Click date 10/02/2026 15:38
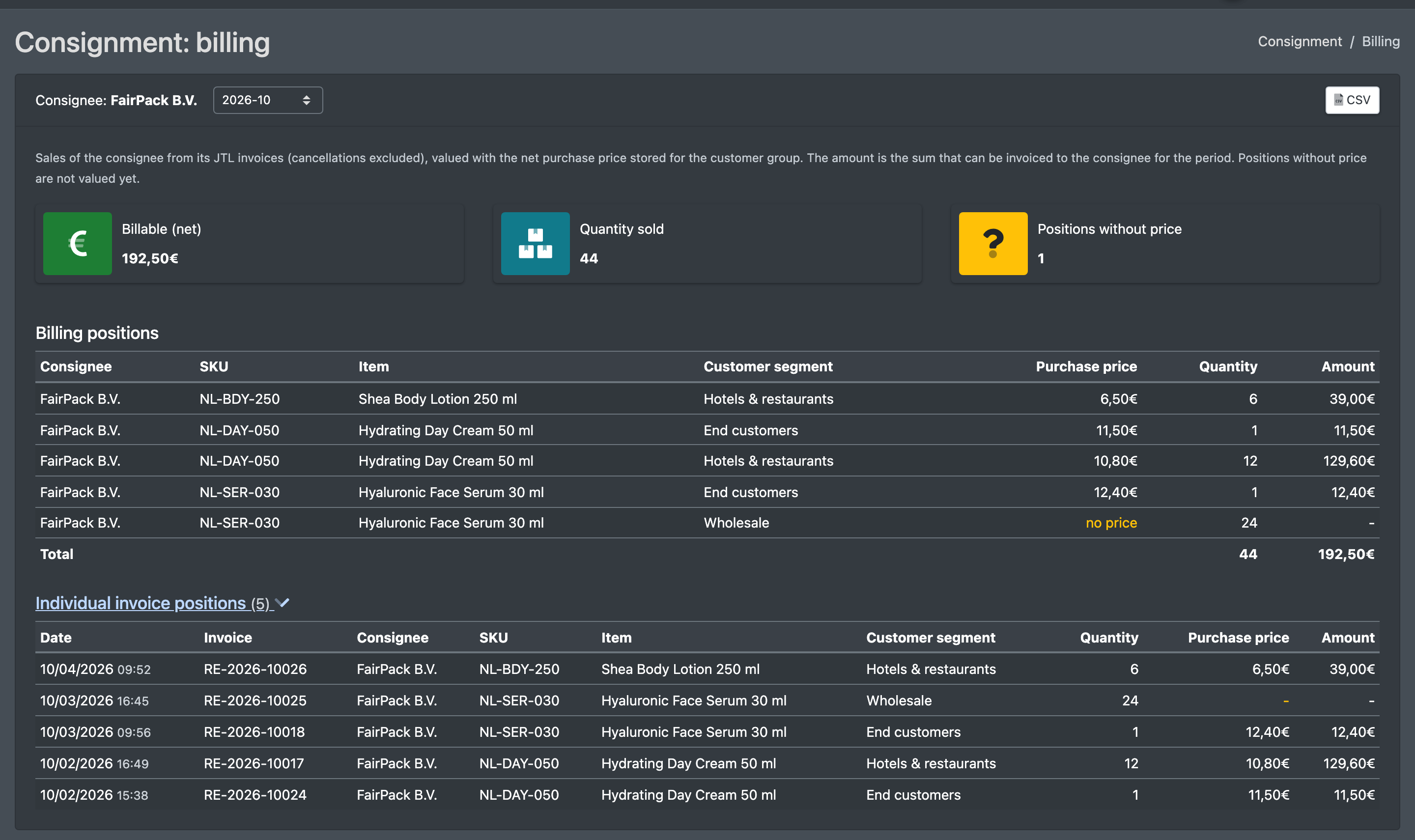The width and height of the screenshot is (1415, 840). [94, 795]
